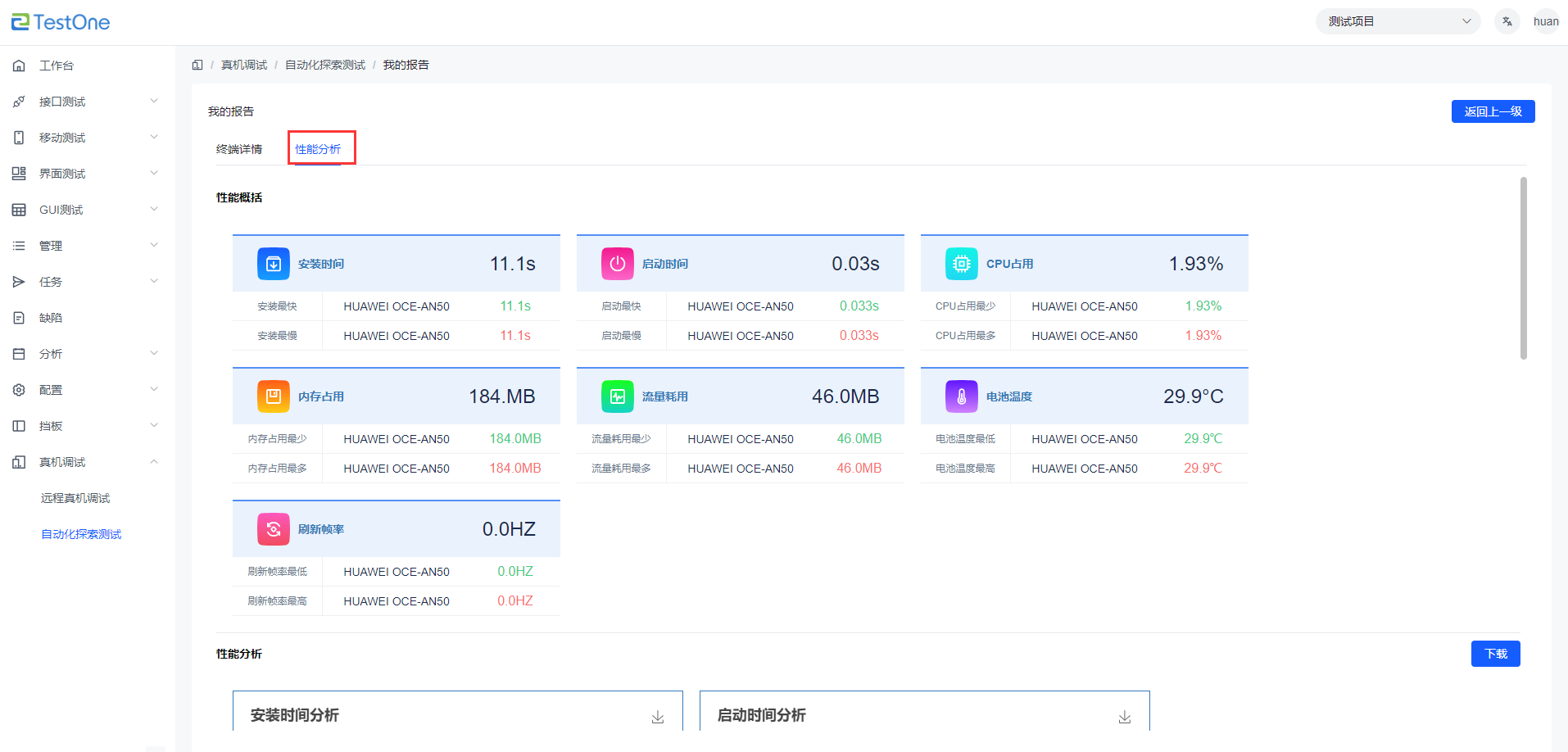Click the vertical scrollbar in report panel

pyautogui.click(x=1524, y=268)
